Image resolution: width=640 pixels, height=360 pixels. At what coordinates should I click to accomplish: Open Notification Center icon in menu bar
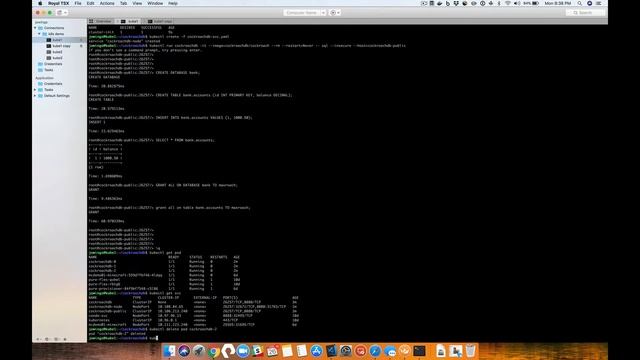[599, 3]
